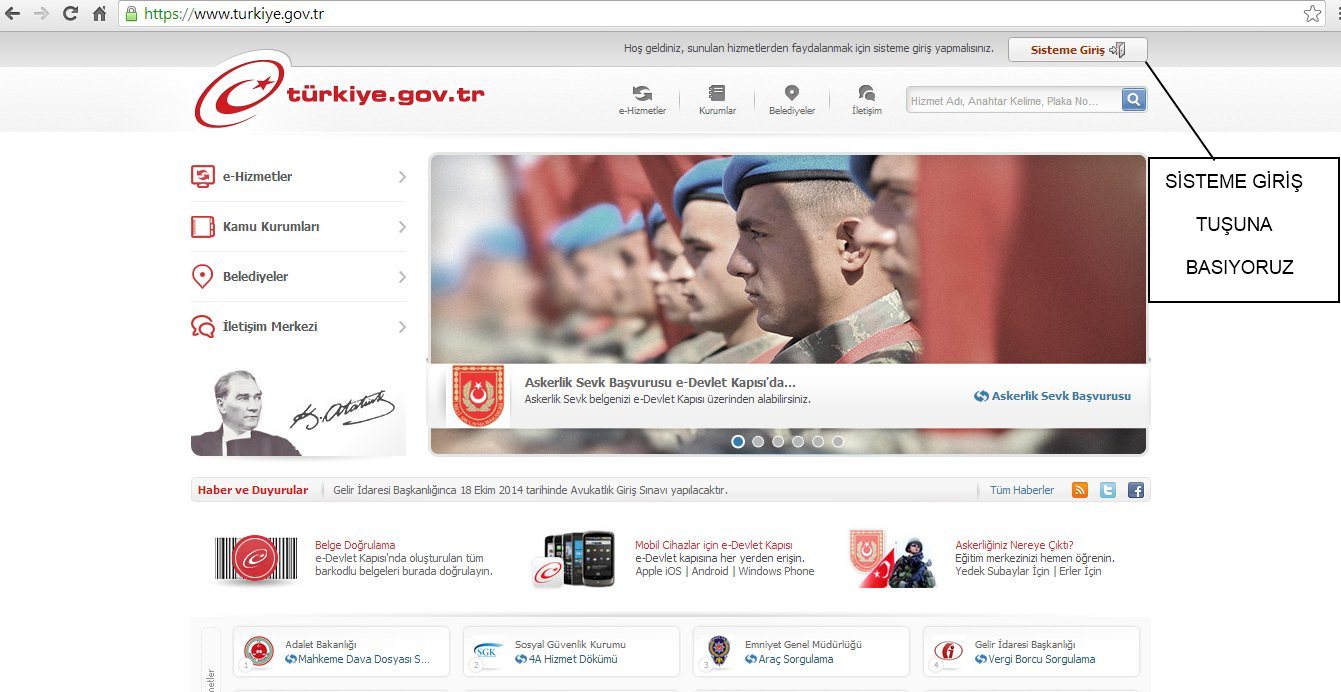Screen dimensions: 1341x692
Task: Expand e-Hizmetler sidebar chevron
Action: (x=402, y=177)
